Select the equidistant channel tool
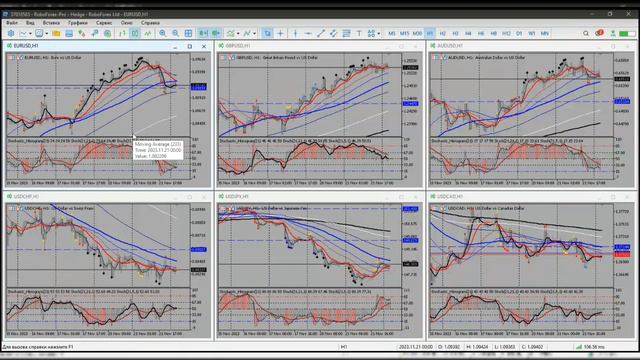 tap(333, 33)
